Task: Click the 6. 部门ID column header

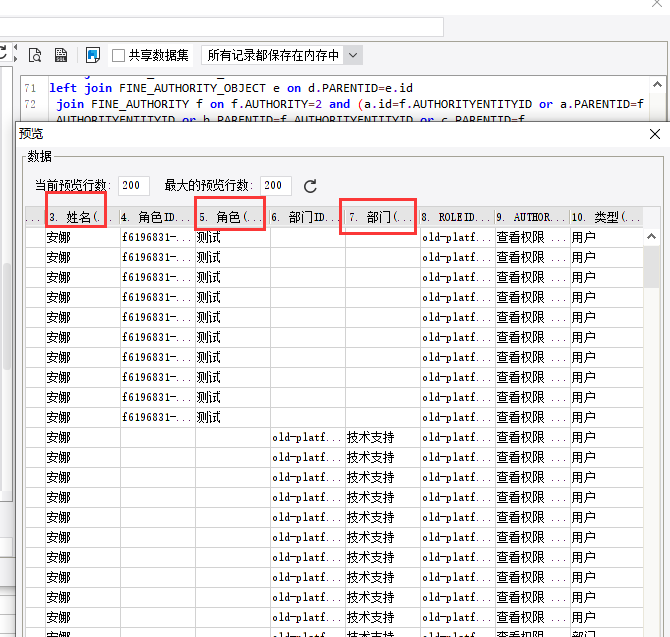Action: coord(307,217)
